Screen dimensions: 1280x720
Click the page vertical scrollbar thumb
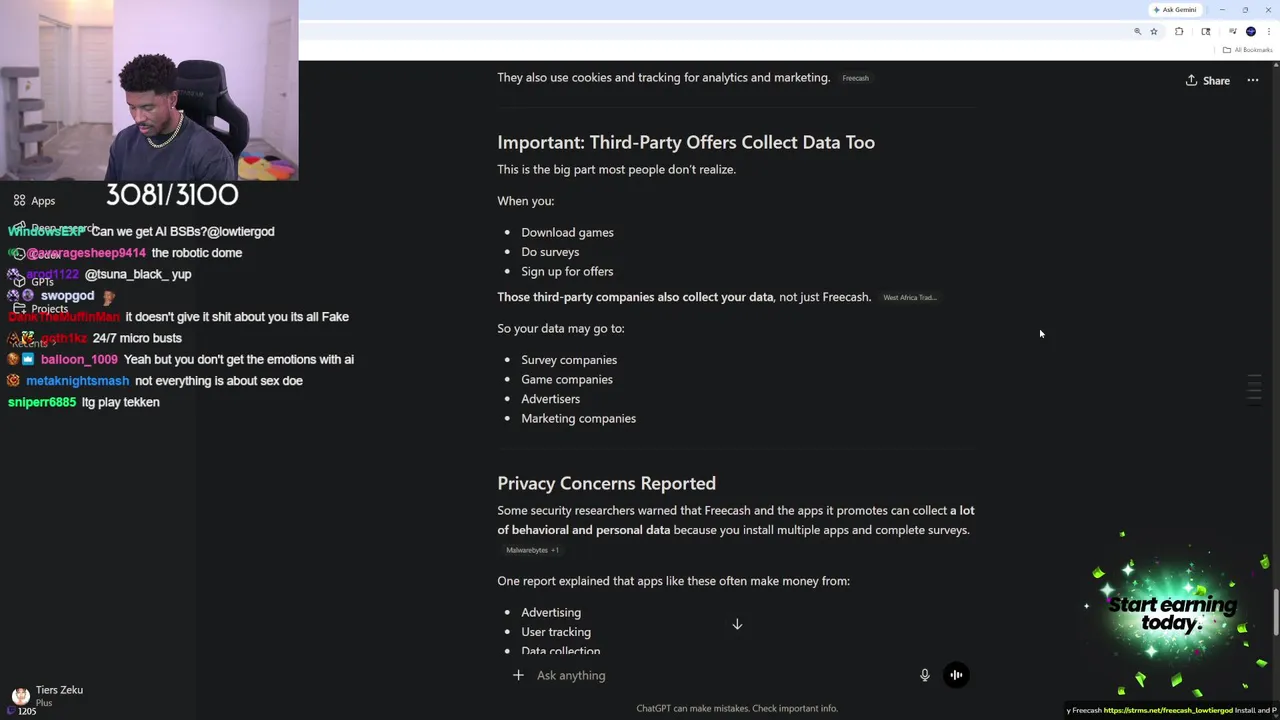[1275, 612]
